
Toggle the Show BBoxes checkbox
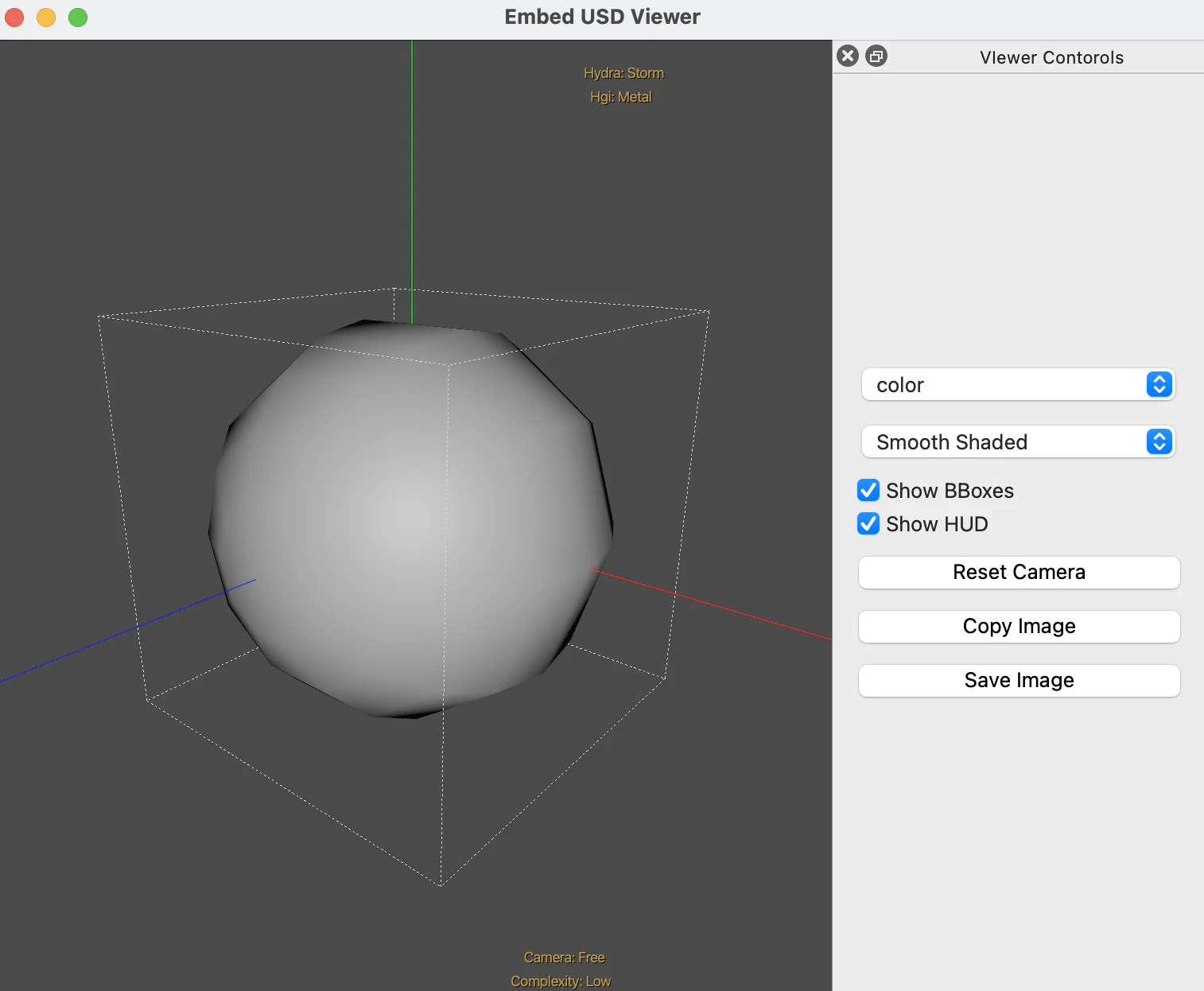coord(868,491)
